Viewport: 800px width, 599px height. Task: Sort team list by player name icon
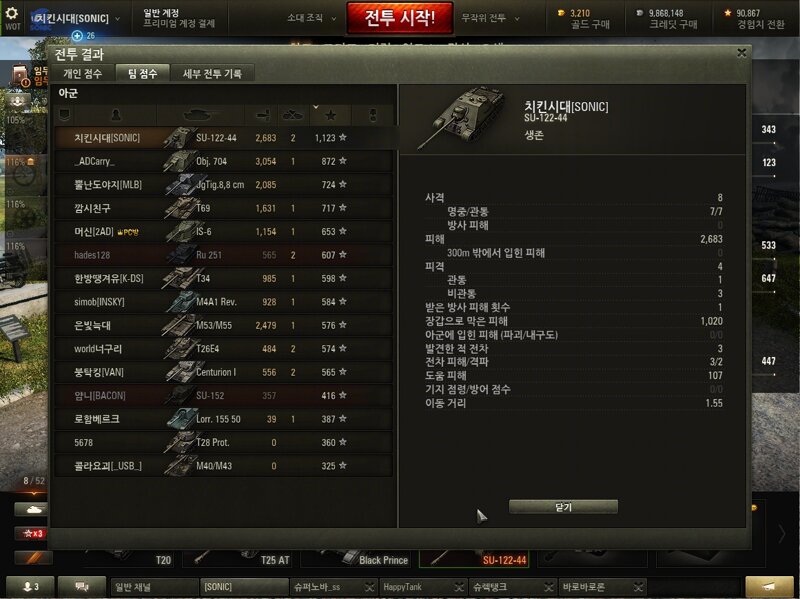pos(116,115)
